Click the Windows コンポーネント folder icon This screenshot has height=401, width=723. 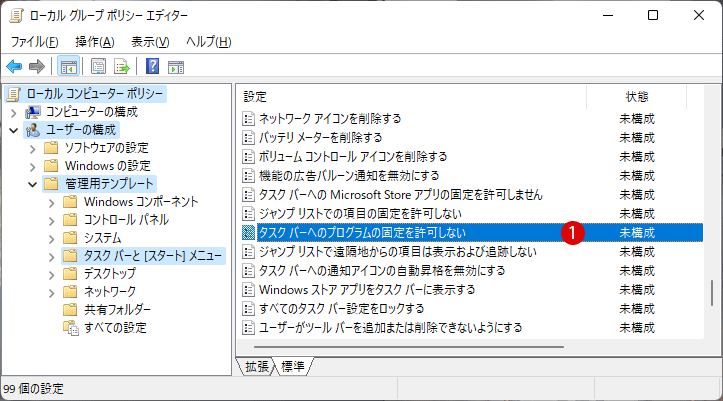coord(70,202)
